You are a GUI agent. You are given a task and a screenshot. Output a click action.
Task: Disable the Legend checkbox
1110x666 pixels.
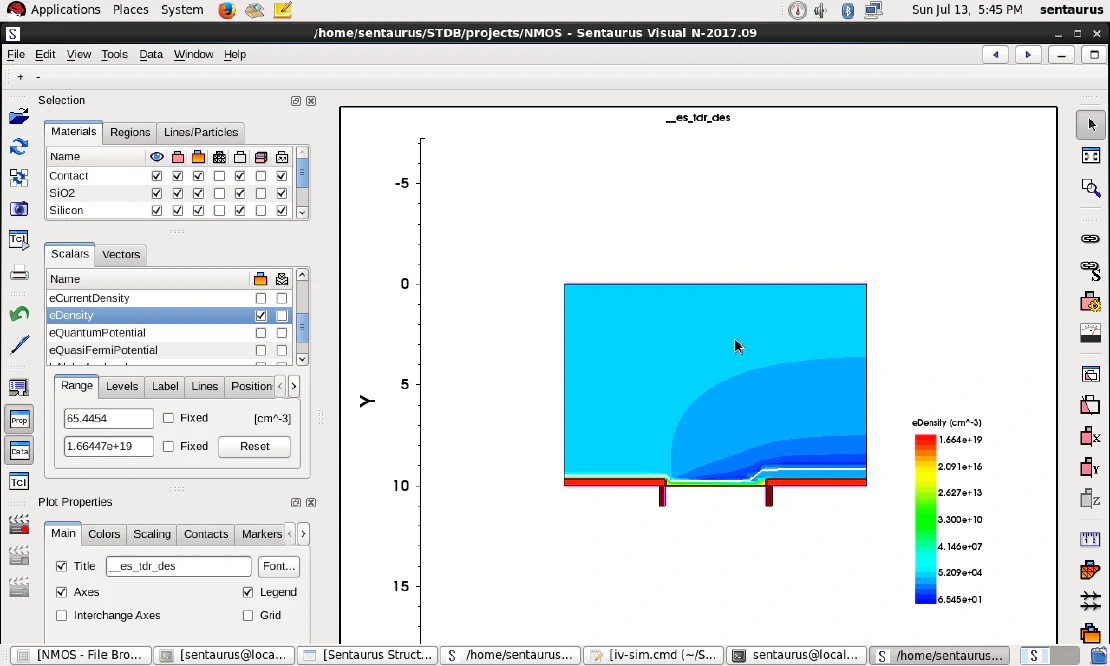(248, 592)
